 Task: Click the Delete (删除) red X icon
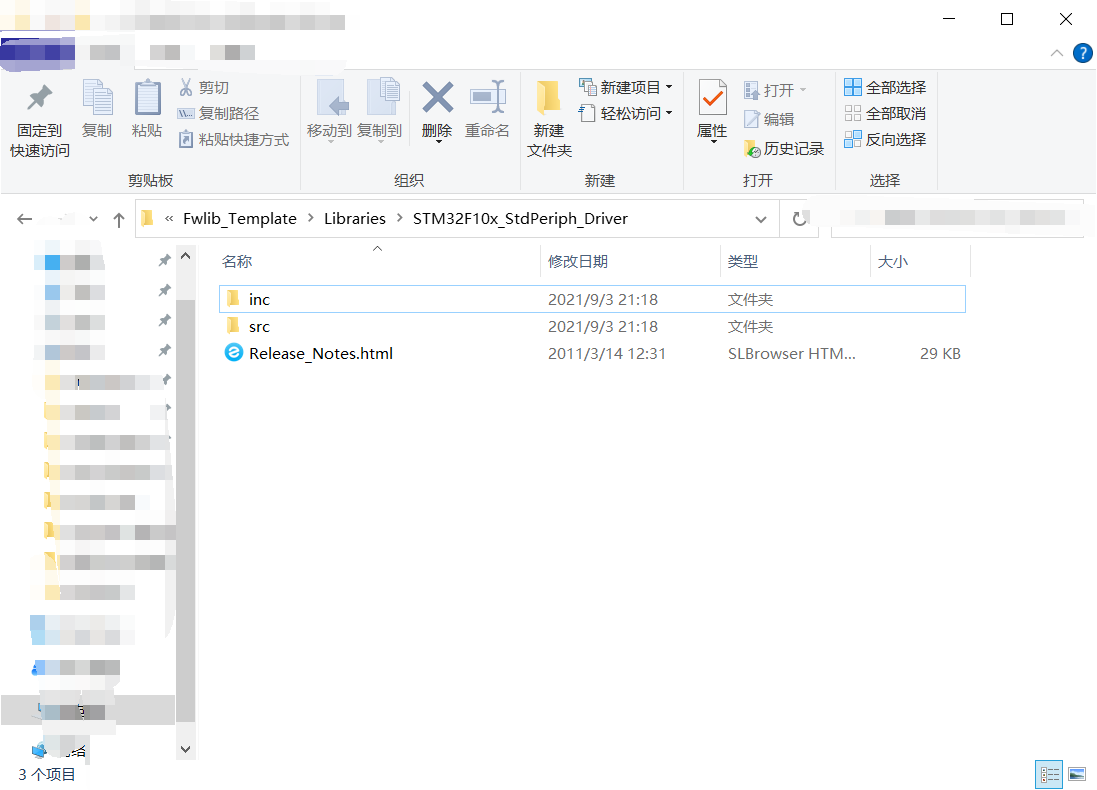click(438, 98)
